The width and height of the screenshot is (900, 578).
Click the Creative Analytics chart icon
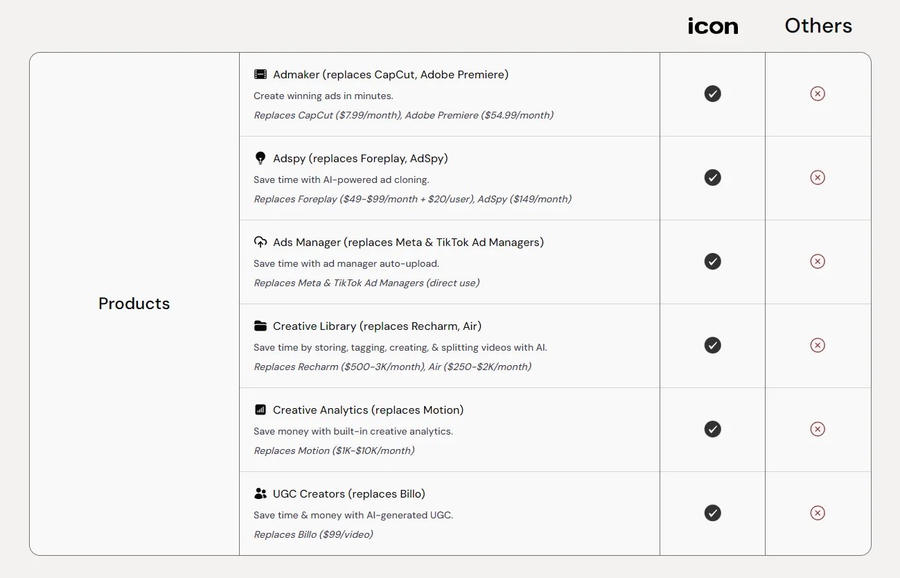click(x=260, y=410)
